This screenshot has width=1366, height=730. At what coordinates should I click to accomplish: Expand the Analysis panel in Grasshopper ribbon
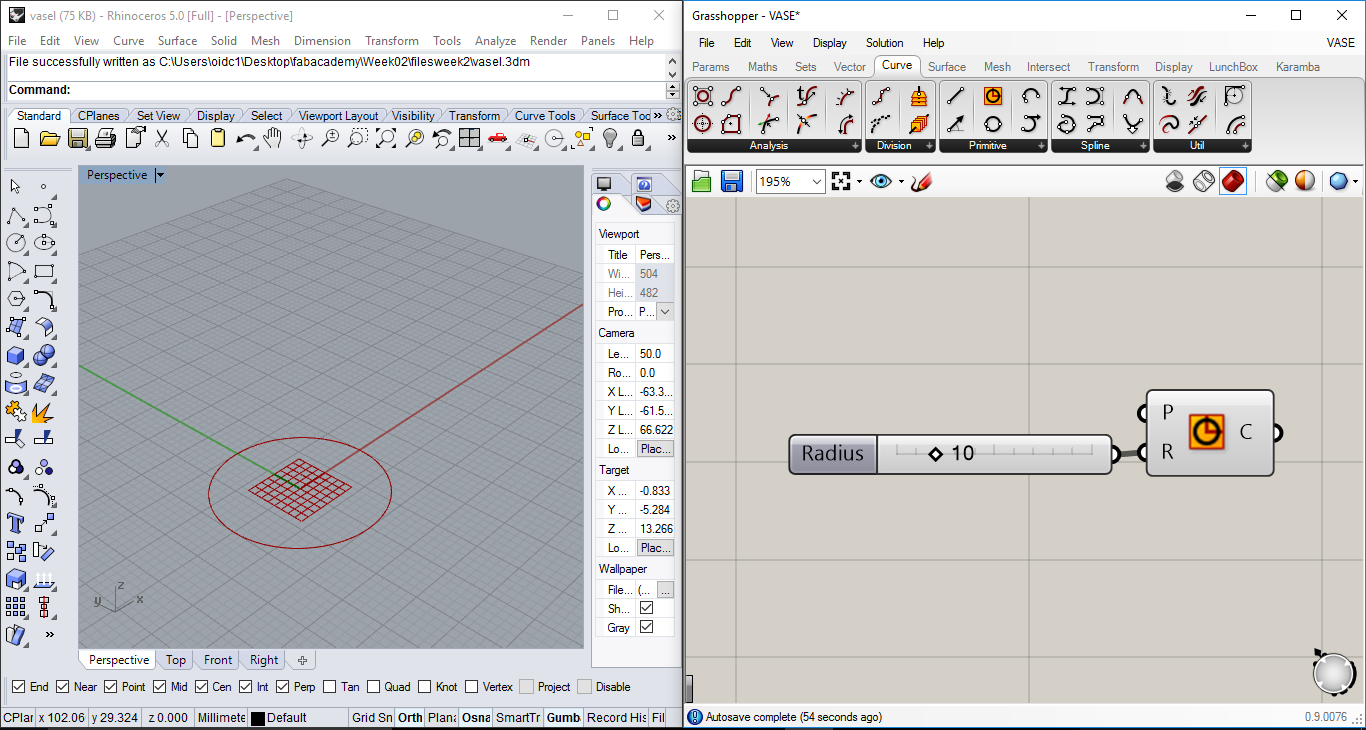[x=855, y=146]
